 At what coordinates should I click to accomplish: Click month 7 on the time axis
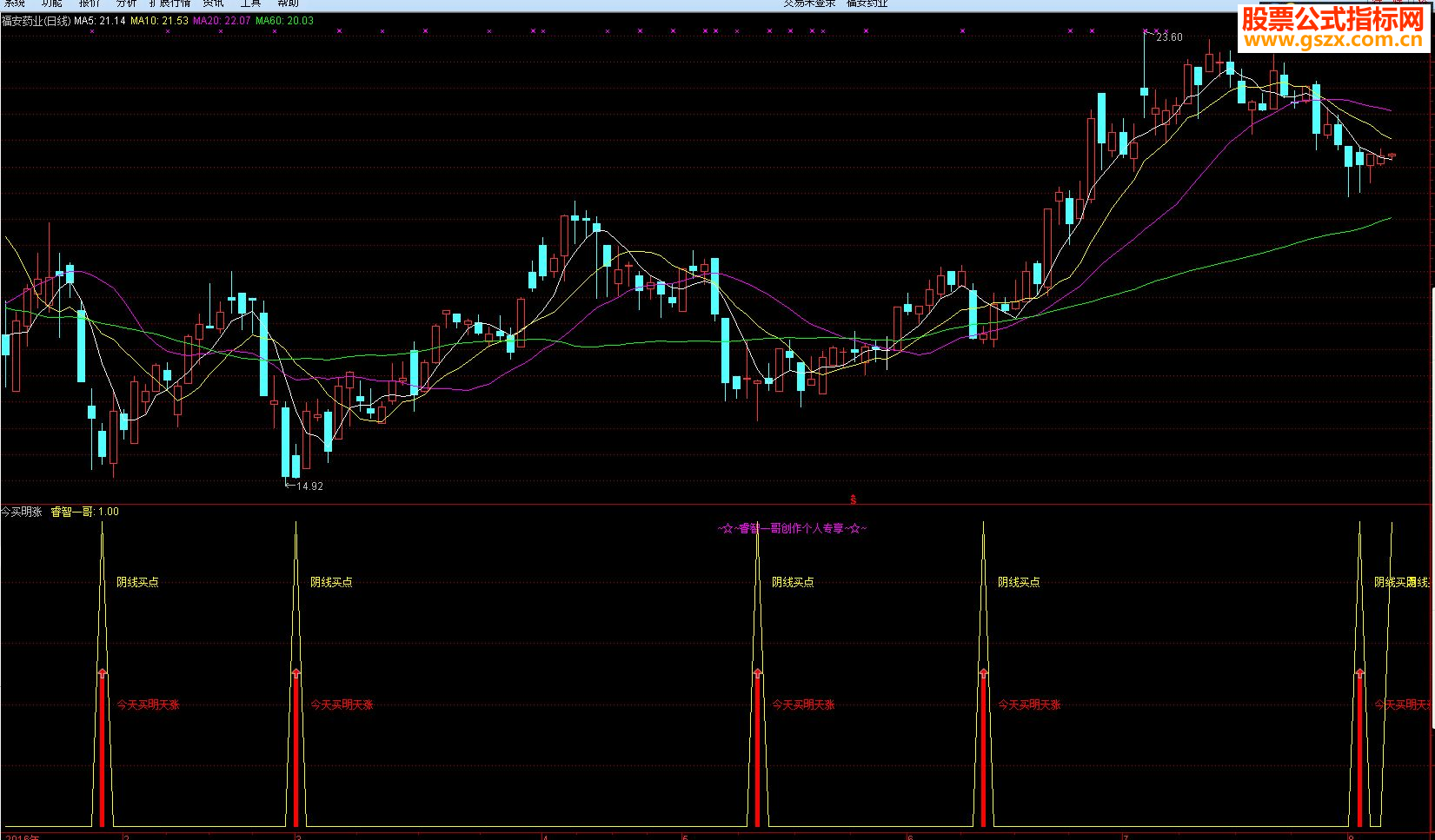click(x=1125, y=837)
